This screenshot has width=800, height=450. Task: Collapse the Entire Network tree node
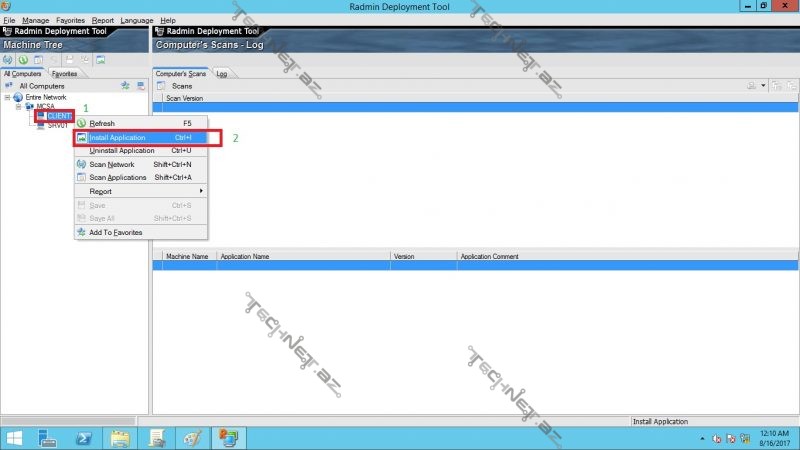pos(7,97)
